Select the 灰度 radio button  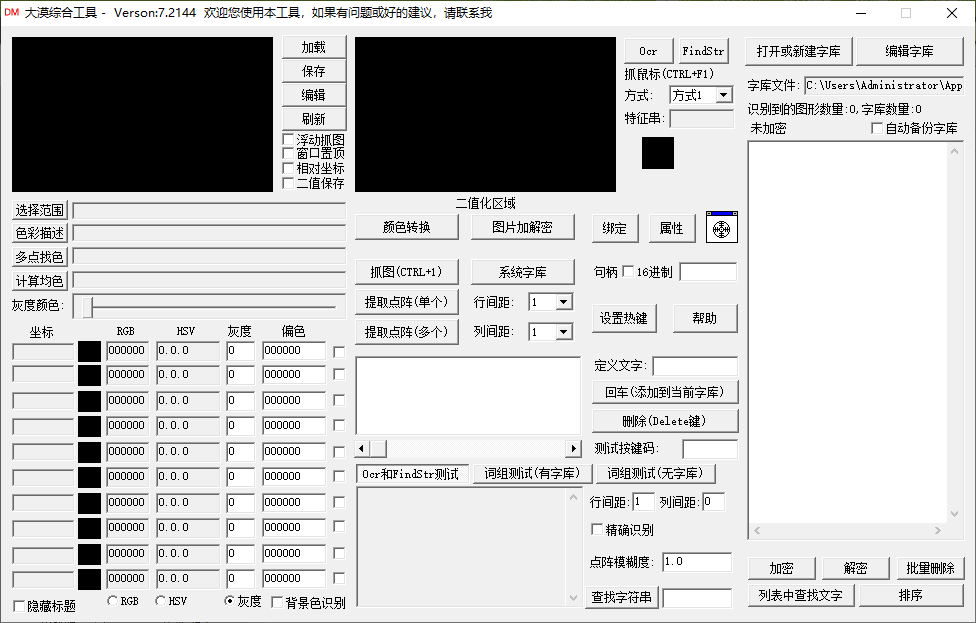click(x=229, y=601)
